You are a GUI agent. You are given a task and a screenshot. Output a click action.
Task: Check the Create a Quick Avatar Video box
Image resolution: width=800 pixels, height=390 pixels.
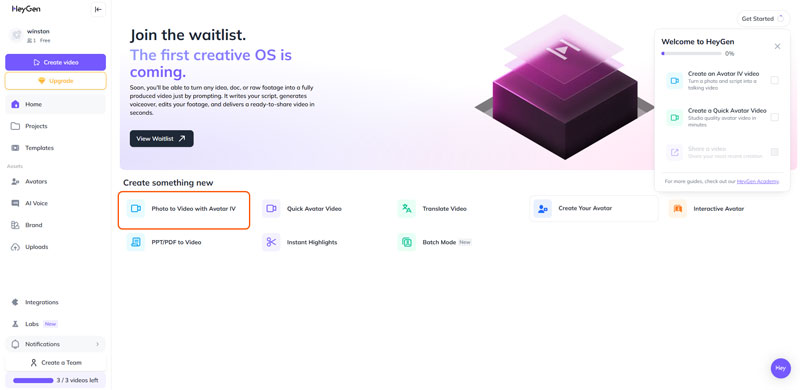tap(774, 117)
